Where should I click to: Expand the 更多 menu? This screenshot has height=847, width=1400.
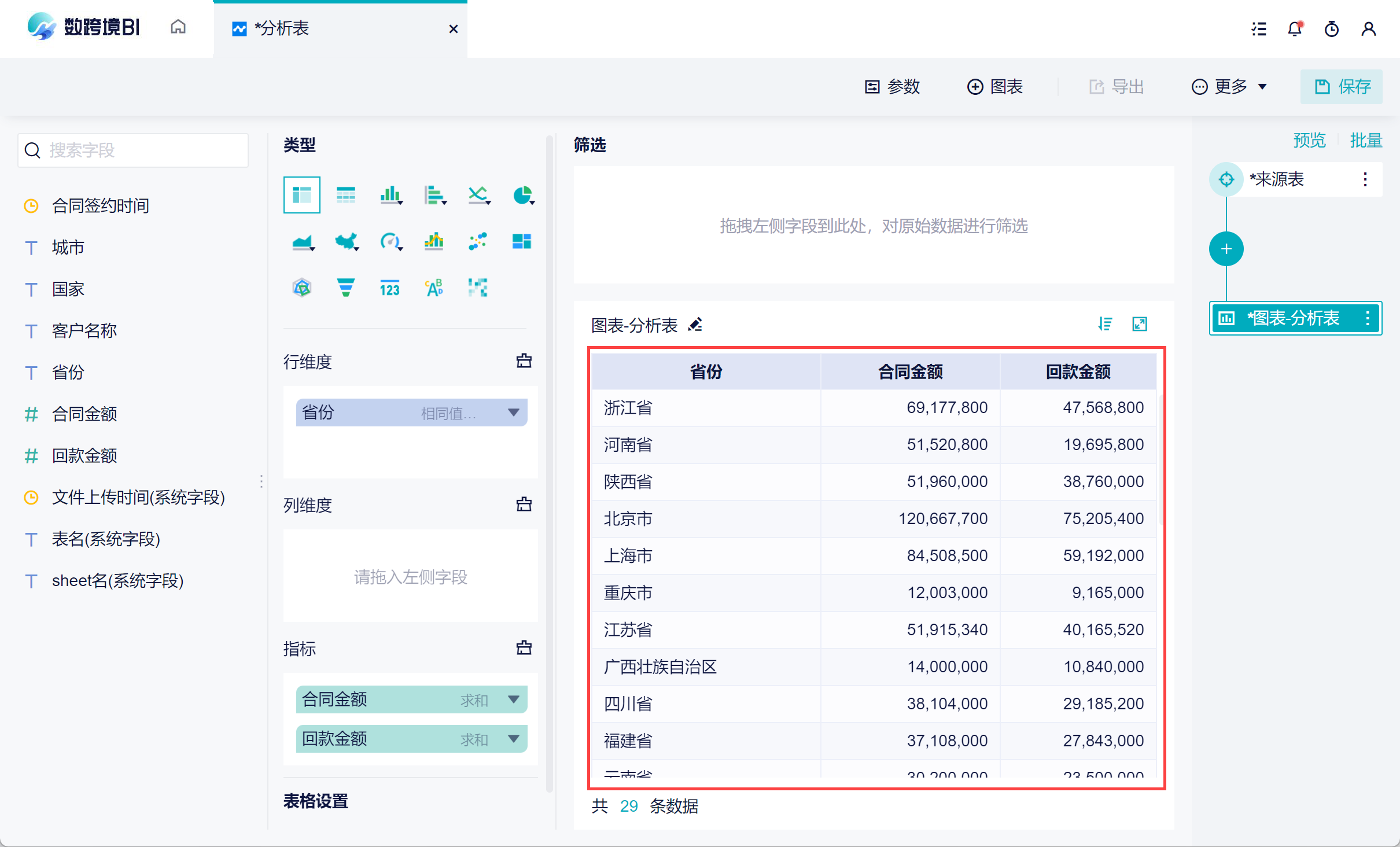pyautogui.click(x=1229, y=87)
